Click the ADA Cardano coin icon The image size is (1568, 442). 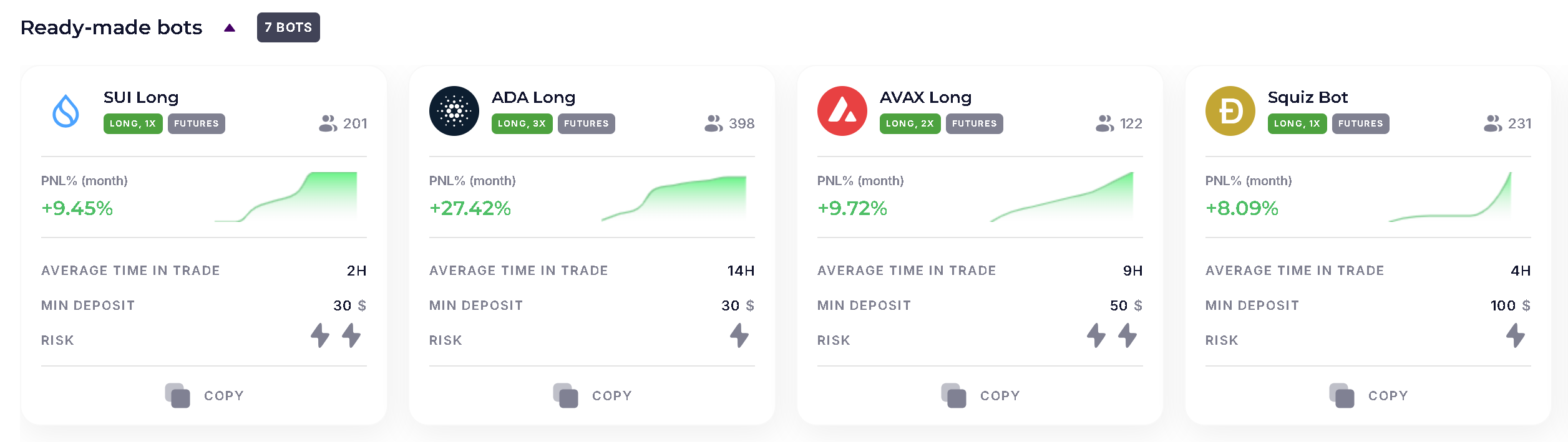[x=454, y=111]
